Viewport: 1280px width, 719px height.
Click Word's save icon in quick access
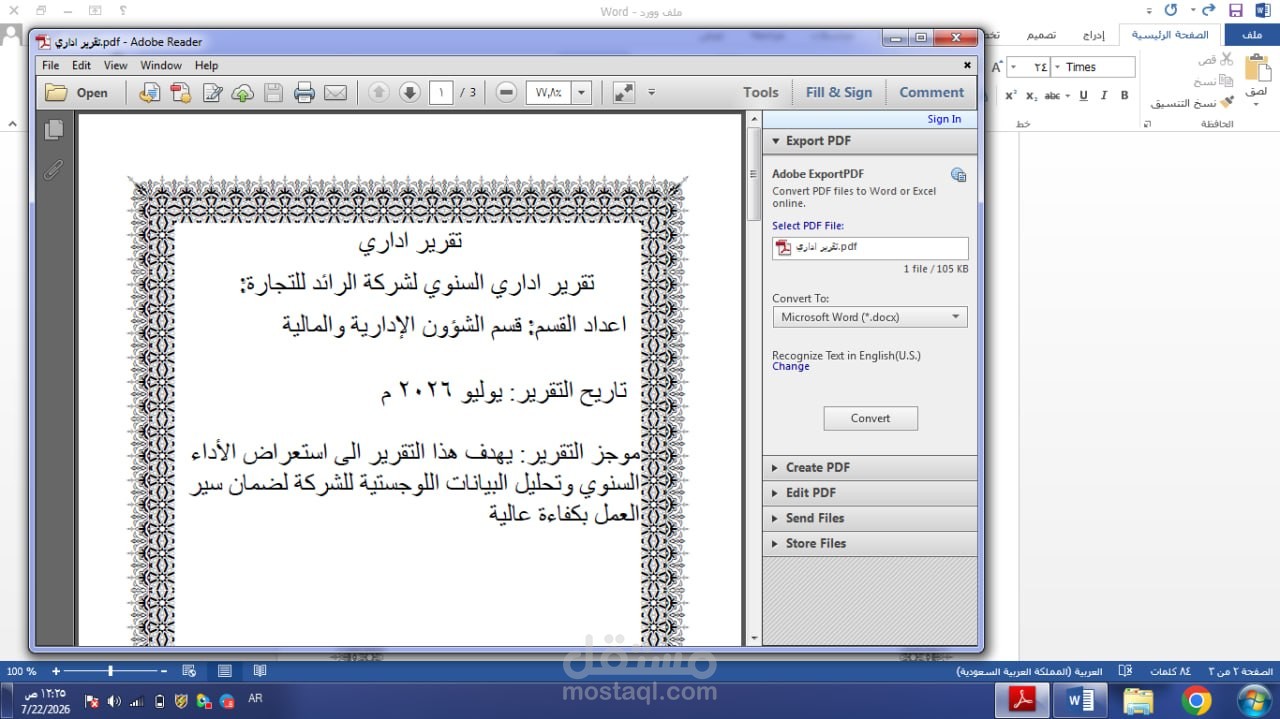click(x=1235, y=10)
